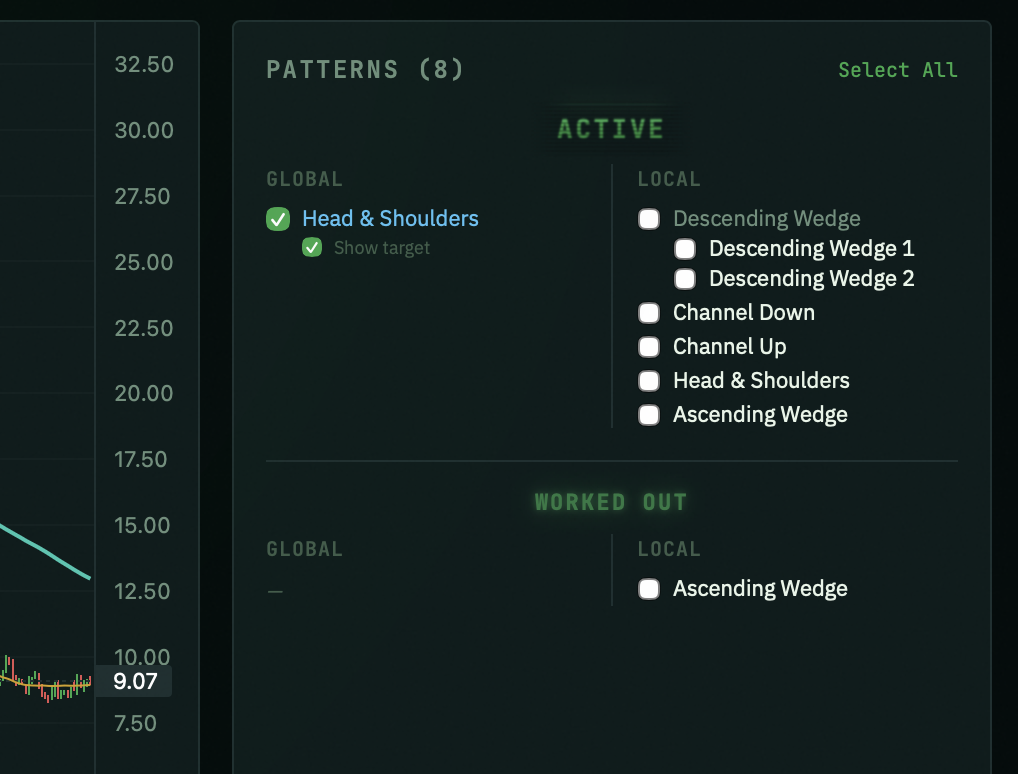This screenshot has width=1018, height=774.
Task: Click the Channel Down label text
Action: coord(743,313)
